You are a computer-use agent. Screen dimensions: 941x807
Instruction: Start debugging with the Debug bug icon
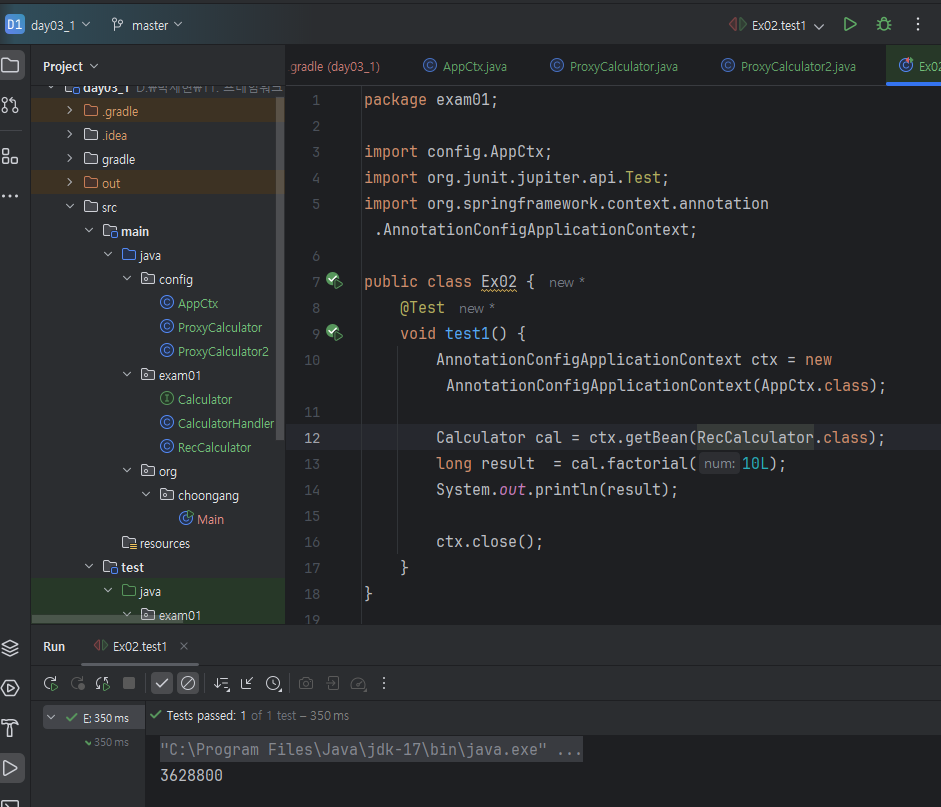click(x=884, y=24)
